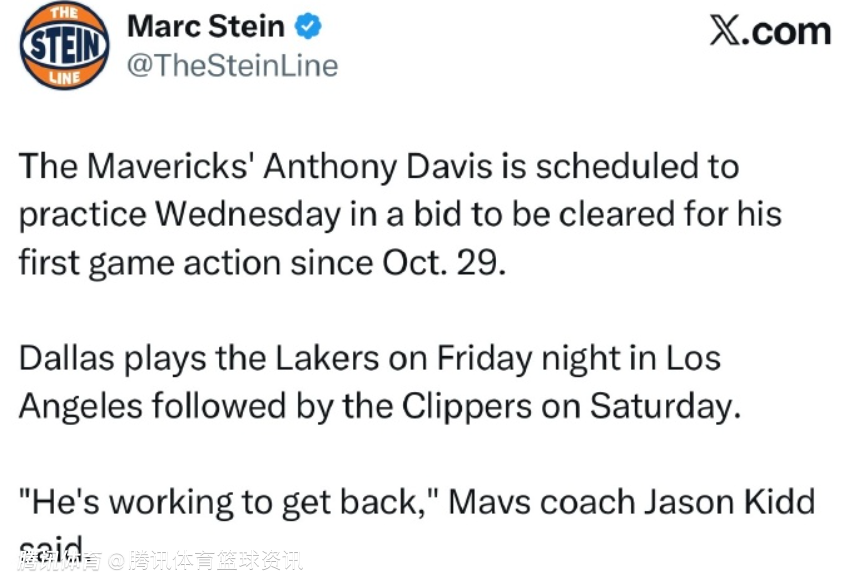Click the name "Anthony Davis"
864x586 pixels.
click(x=378, y=166)
